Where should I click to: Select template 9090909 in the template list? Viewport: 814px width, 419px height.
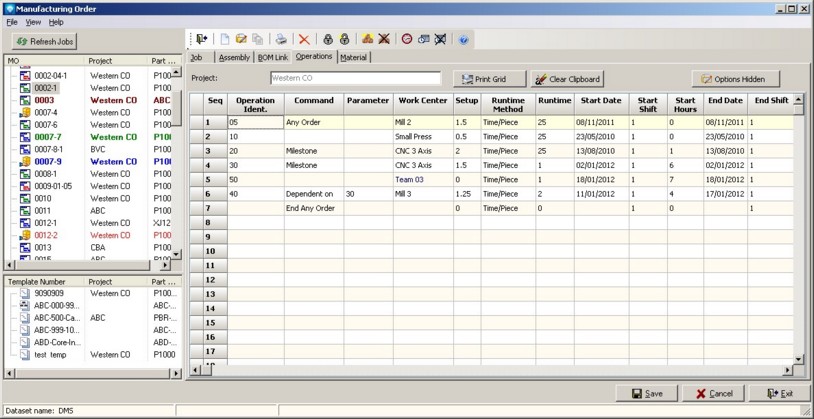click(x=50, y=294)
